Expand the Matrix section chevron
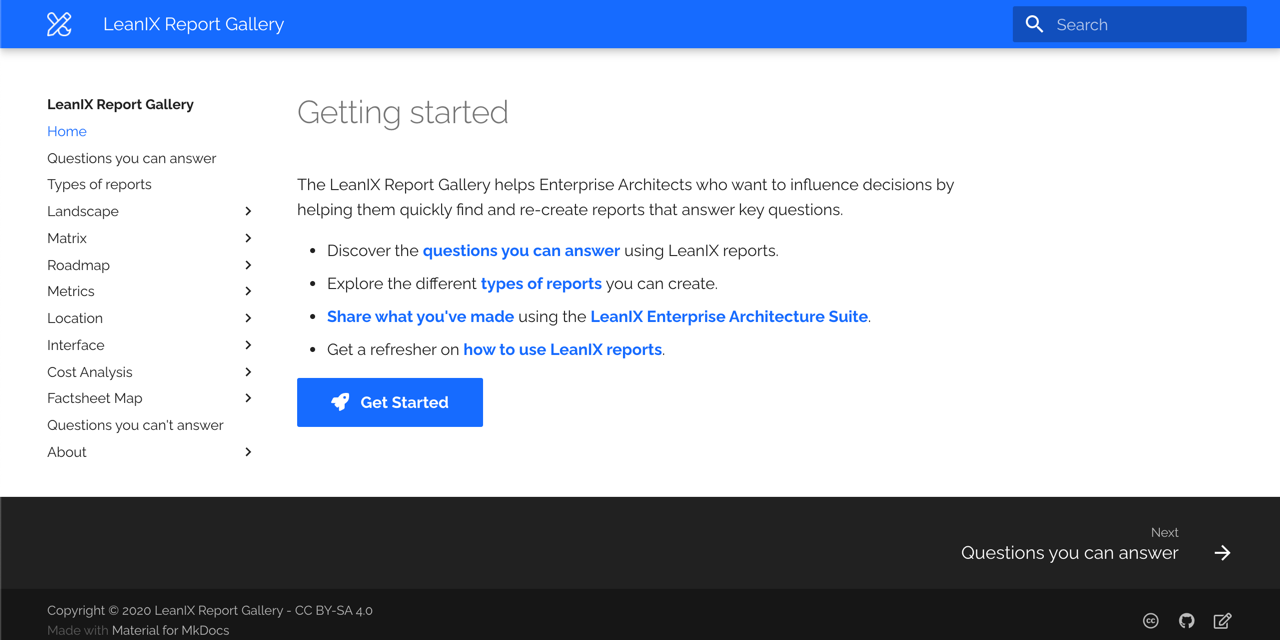Screen dimensions: 1280x640 (x=248, y=238)
